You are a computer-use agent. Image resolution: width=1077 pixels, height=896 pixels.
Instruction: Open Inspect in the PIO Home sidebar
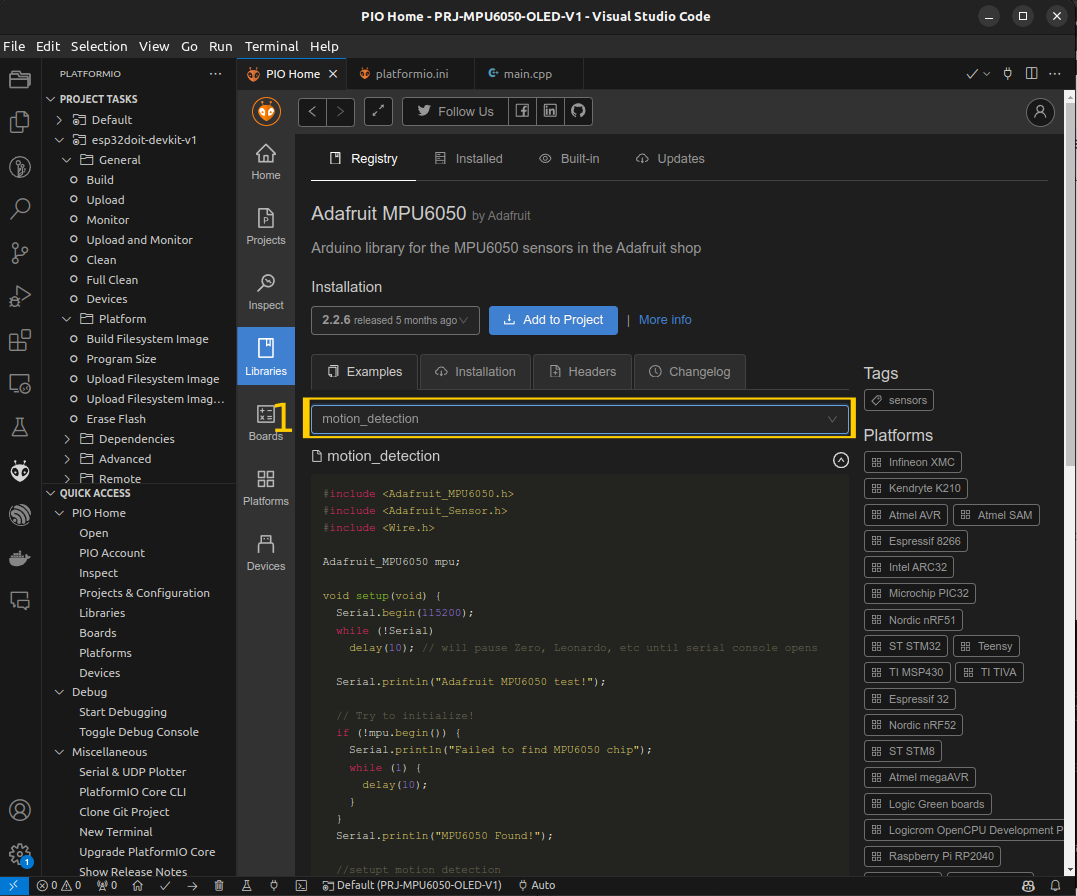click(x=266, y=292)
